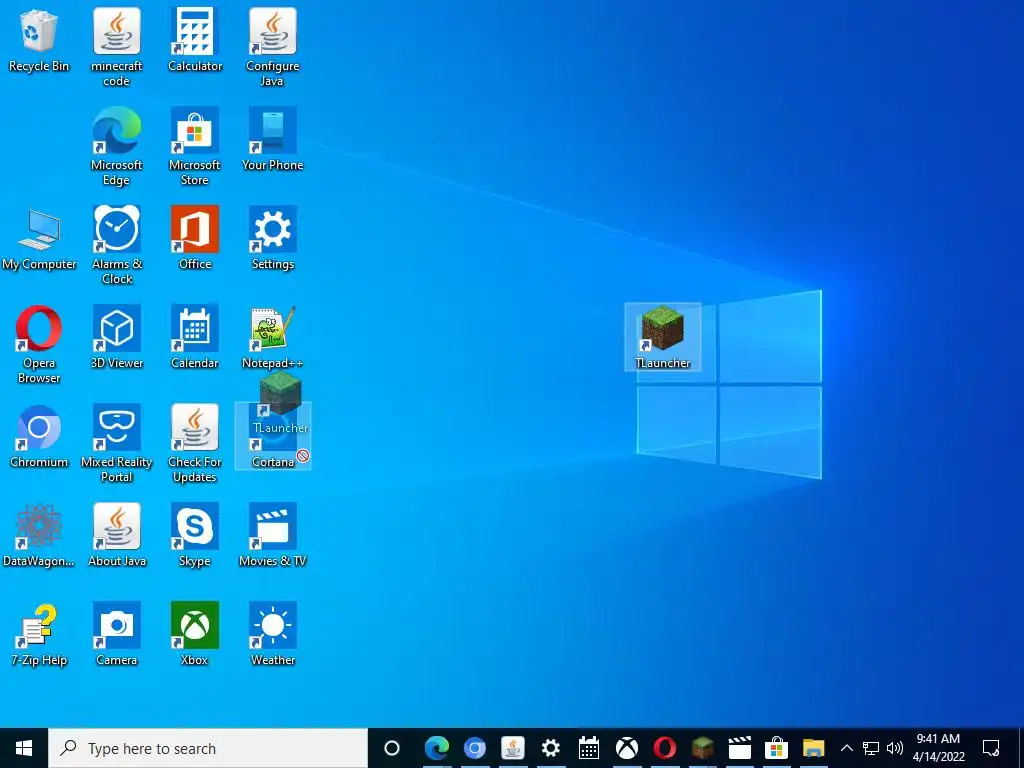
Task: Select the 7-Zip Help desktop shortcut
Action: click(x=39, y=635)
